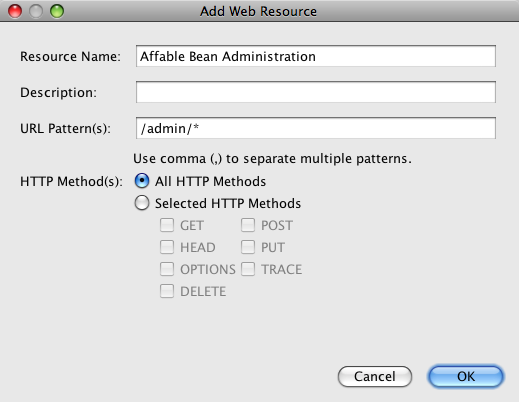Click the Resource Name text field
The width and height of the screenshot is (519, 402).
point(316,56)
